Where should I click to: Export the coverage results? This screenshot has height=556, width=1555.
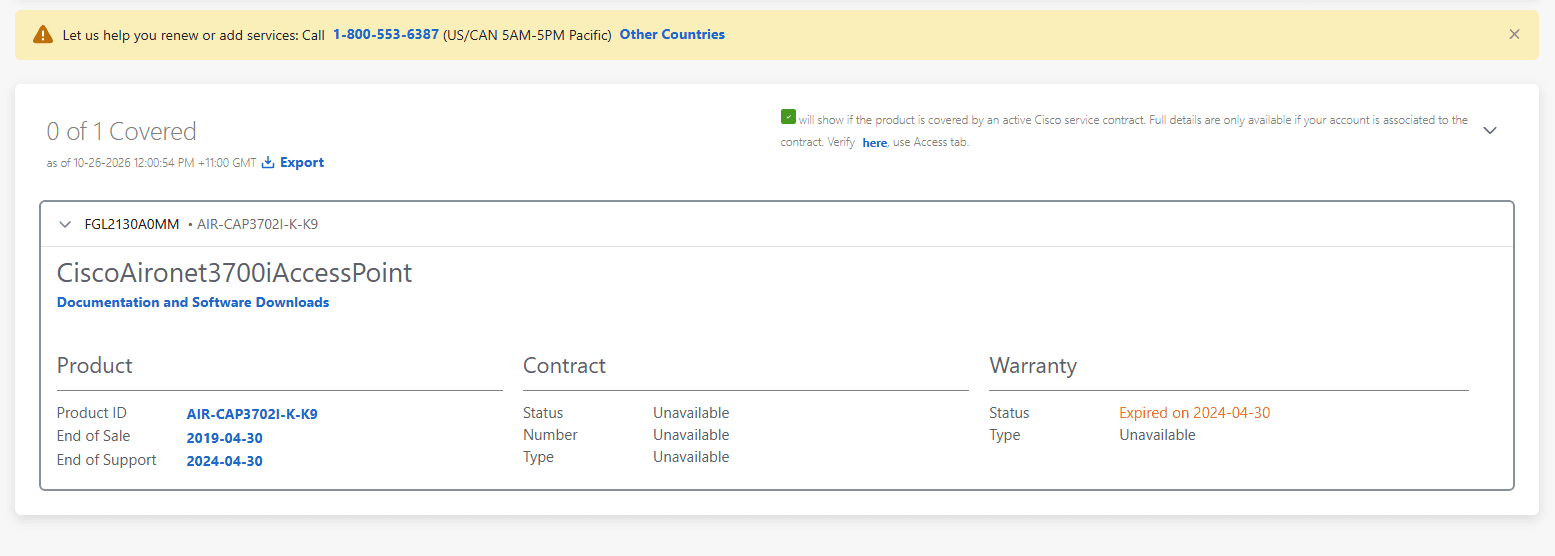point(302,162)
